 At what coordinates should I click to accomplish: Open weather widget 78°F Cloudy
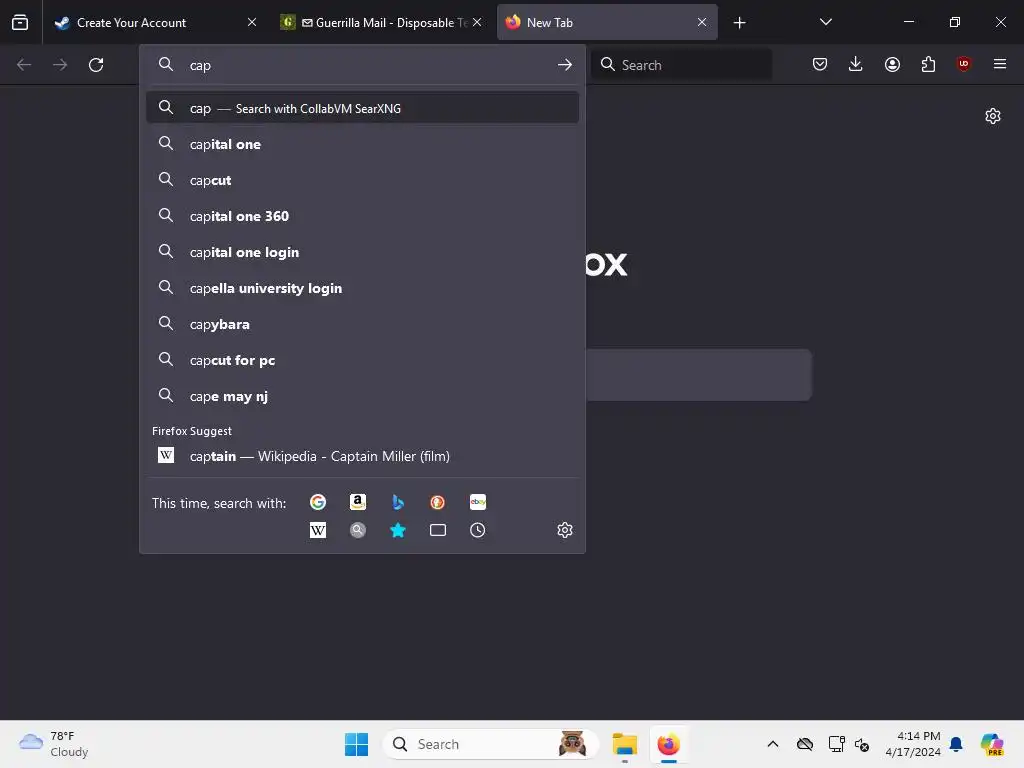pyautogui.click(x=54, y=744)
